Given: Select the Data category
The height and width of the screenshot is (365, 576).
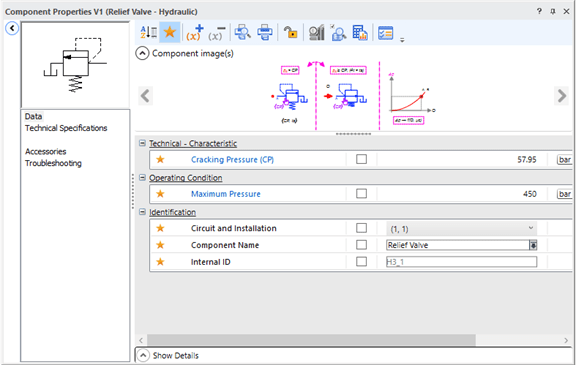Looking at the screenshot, I should pos(33,116).
